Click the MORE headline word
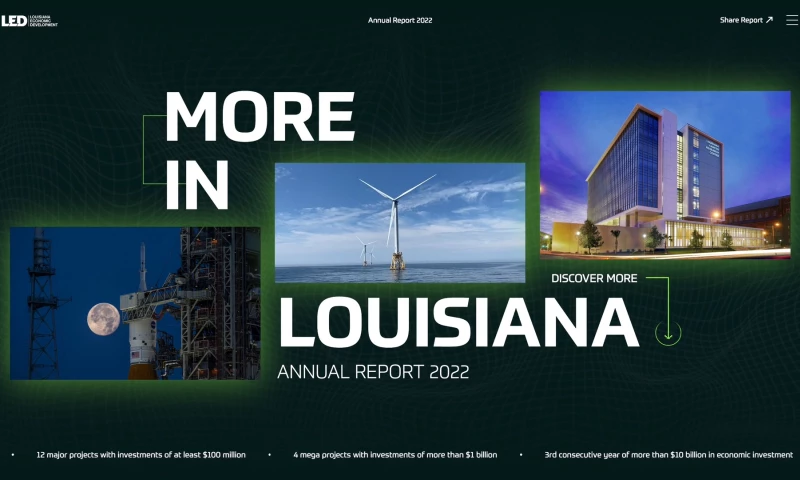The width and height of the screenshot is (800, 480). tap(260, 117)
